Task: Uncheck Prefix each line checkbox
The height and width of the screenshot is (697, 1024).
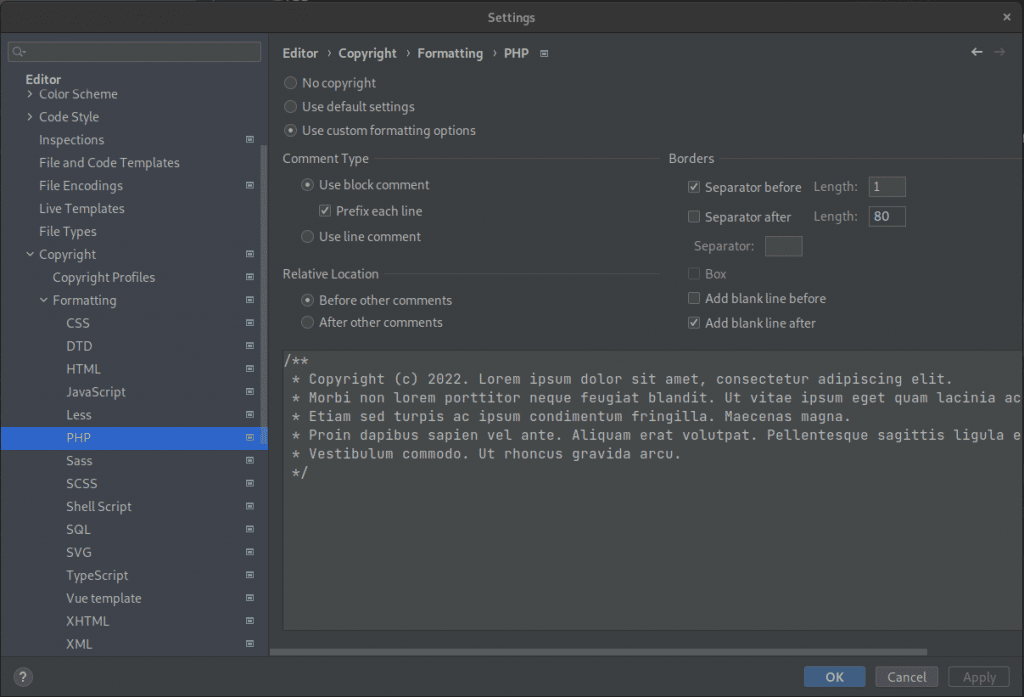Action: 325,210
